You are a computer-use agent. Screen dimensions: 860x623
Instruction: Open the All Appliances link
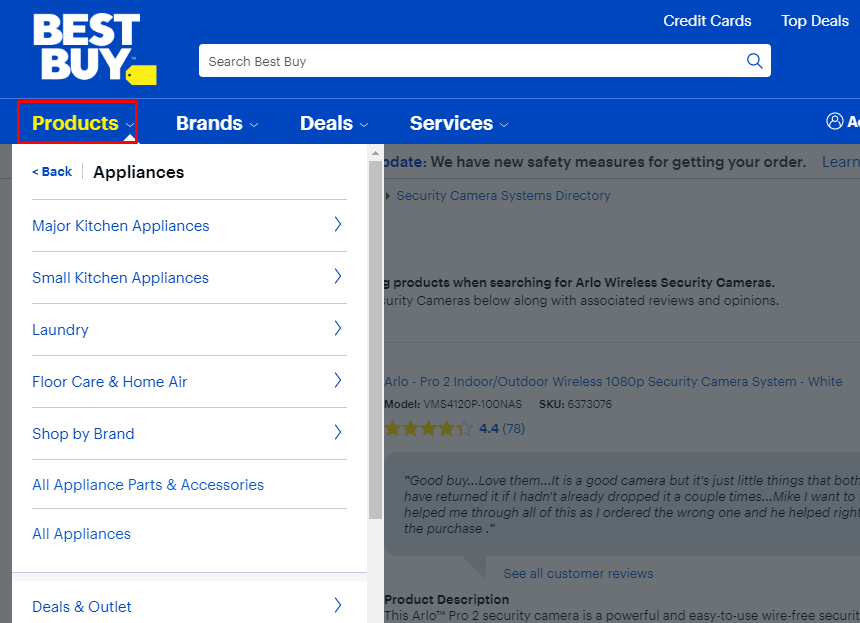[81, 534]
